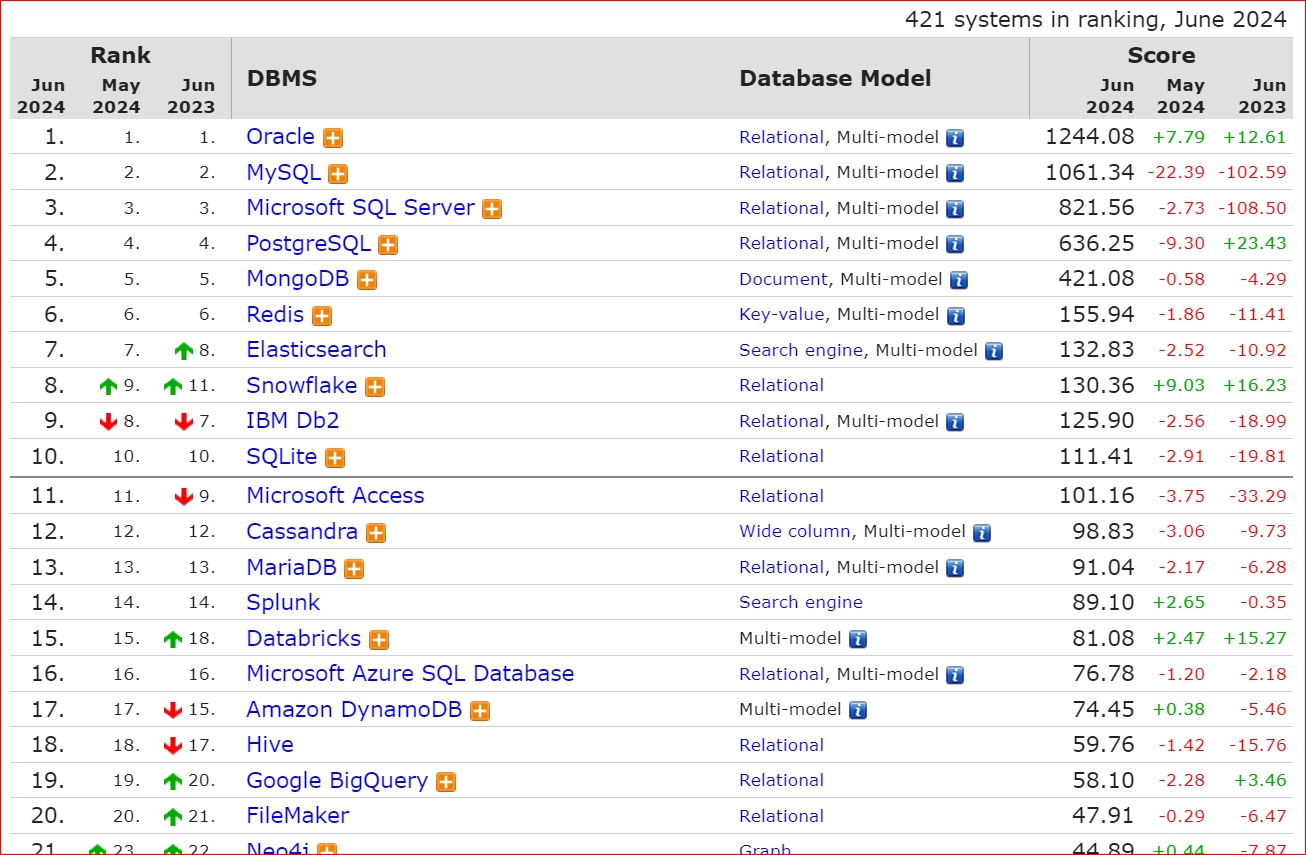Screen dimensions: 1306x855
Task: Click the info icon in Amazon DynamoDB row
Action: (858, 710)
